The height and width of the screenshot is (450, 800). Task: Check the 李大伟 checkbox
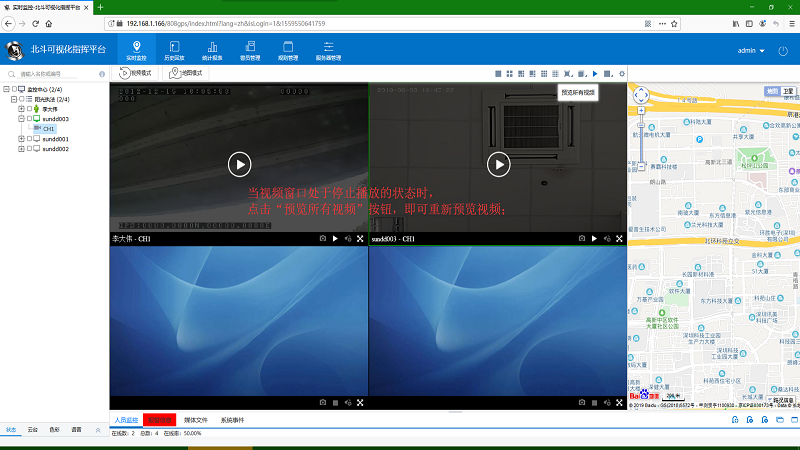click(30, 109)
